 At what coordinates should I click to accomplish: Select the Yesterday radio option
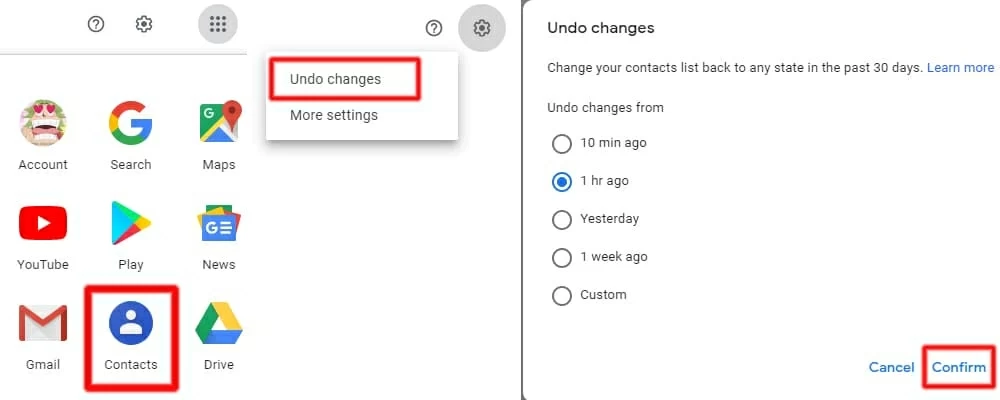tap(562, 219)
